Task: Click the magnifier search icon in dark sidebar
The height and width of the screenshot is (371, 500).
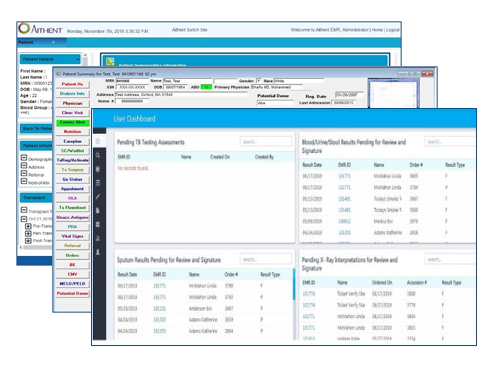Action: (x=98, y=155)
